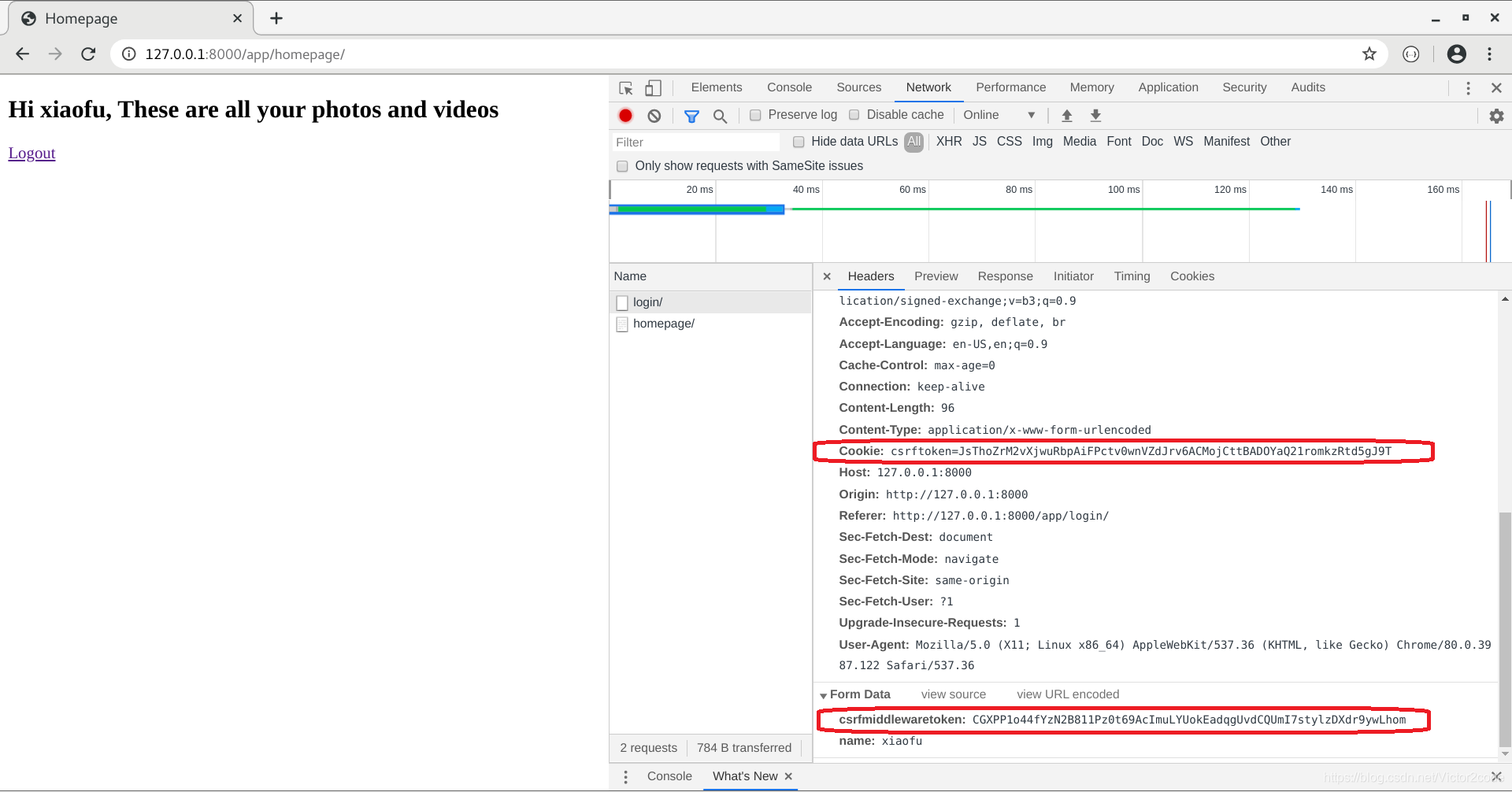The height and width of the screenshot is (792, 1512).
Task: Activate the DevTools inspect element picker
Action: [x=626, y=87]
